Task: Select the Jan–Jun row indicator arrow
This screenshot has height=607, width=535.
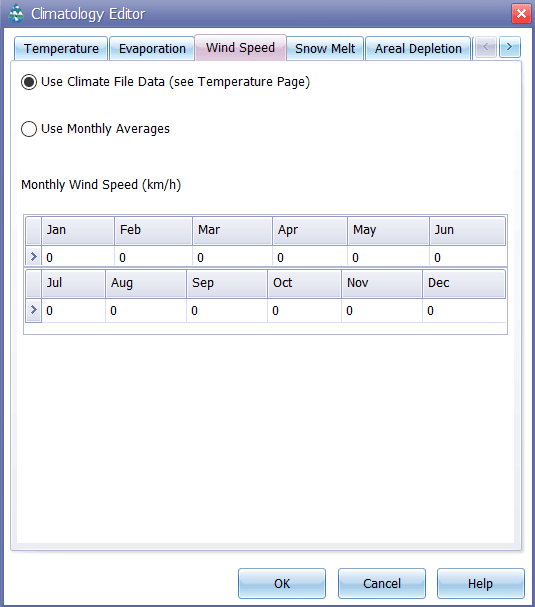Action: (34, 256)
